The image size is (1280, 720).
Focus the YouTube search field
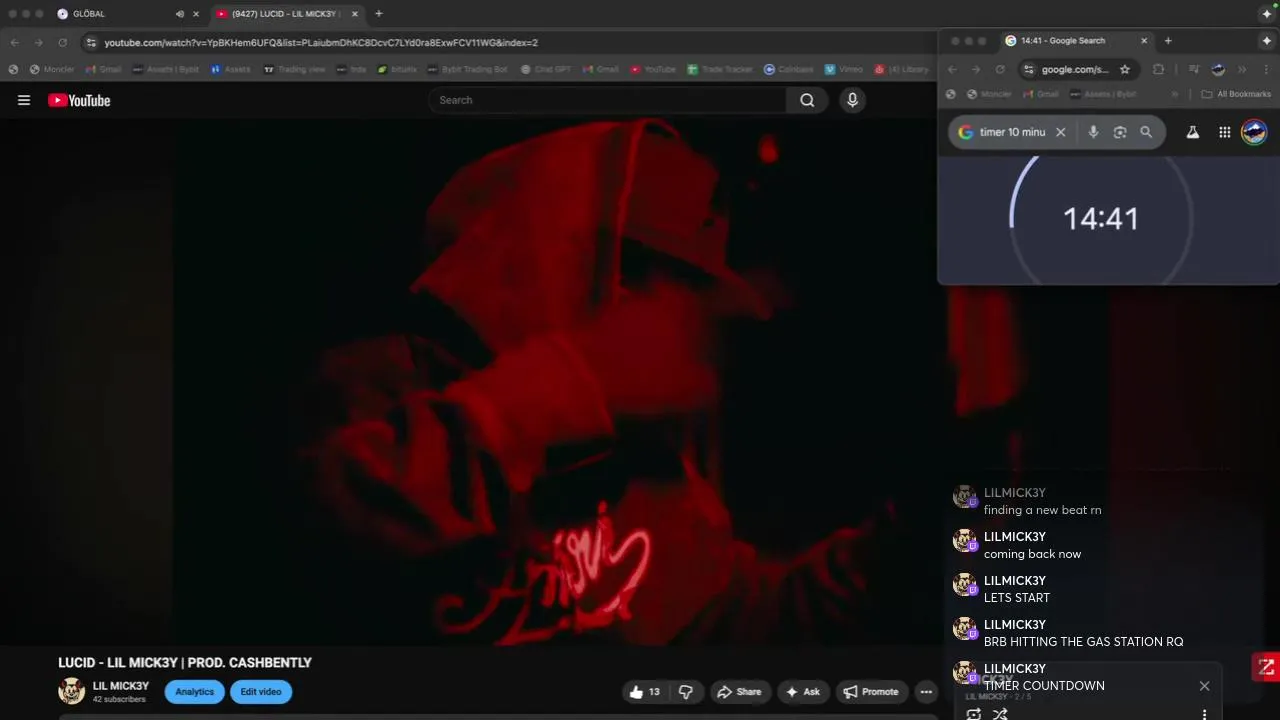tap(608, 100)
